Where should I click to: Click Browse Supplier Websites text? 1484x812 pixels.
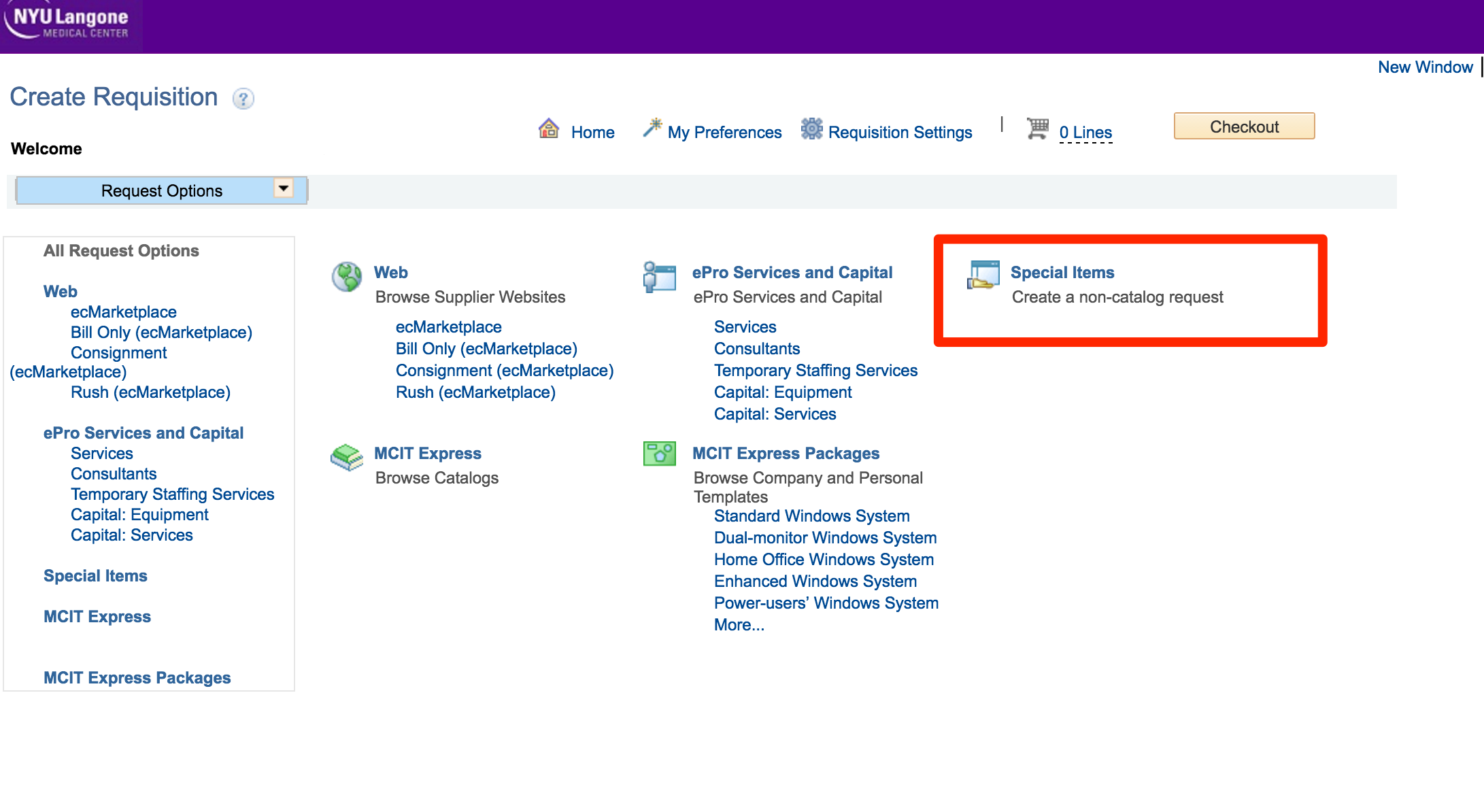pyautogui.click(x=471, y=297)
